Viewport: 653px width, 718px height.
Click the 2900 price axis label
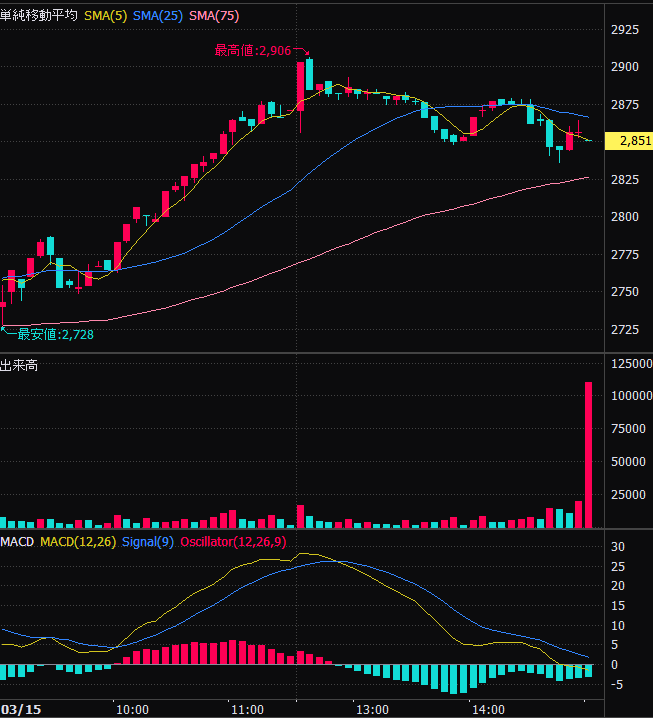pyautogui.click(x=625, y=67)
